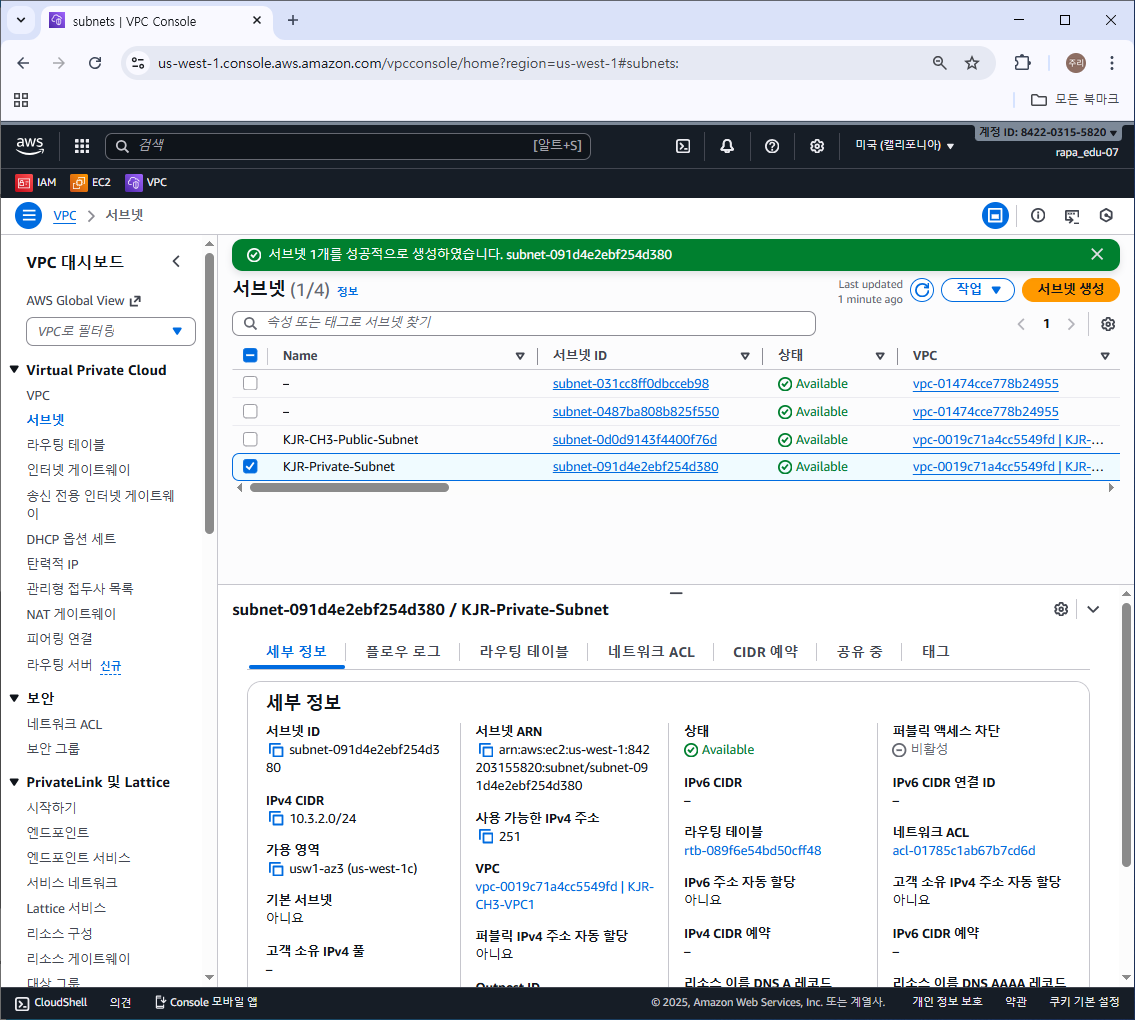
Task: Click the split panel resize handle
Action: pos(675,593)
